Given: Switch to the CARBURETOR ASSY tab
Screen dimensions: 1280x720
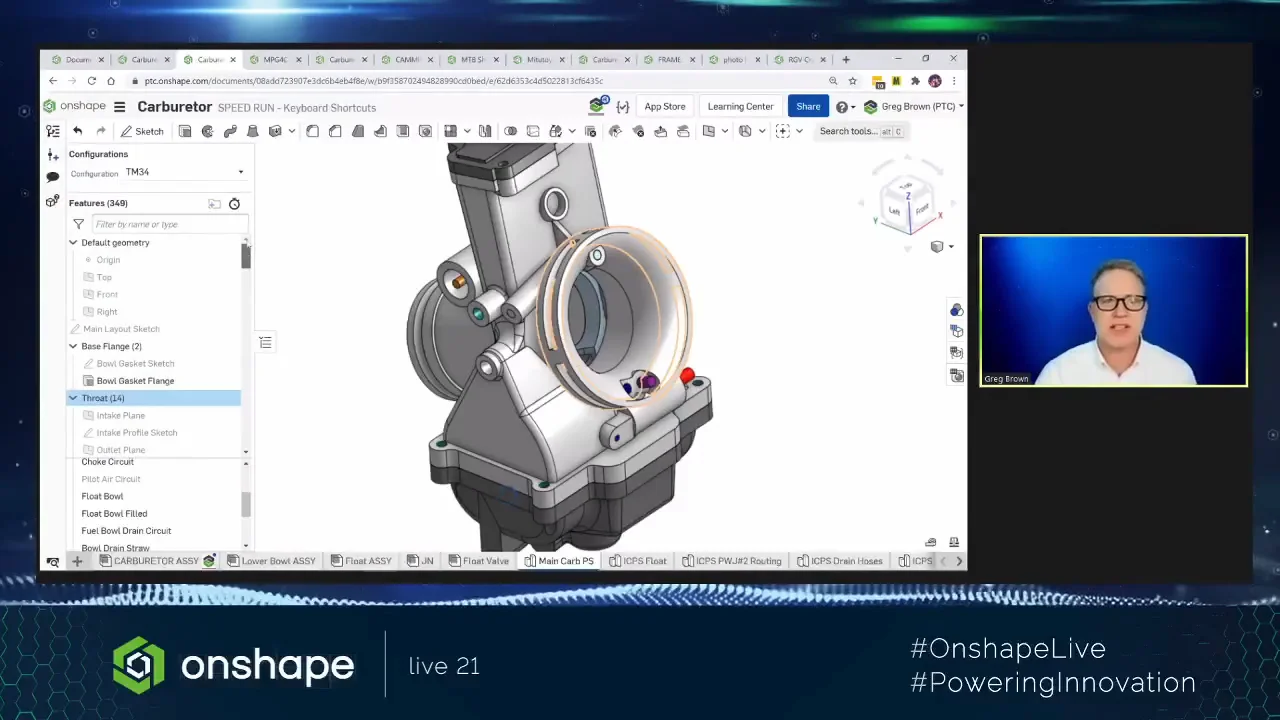Looking at the screenshot, I should (157, 561).
